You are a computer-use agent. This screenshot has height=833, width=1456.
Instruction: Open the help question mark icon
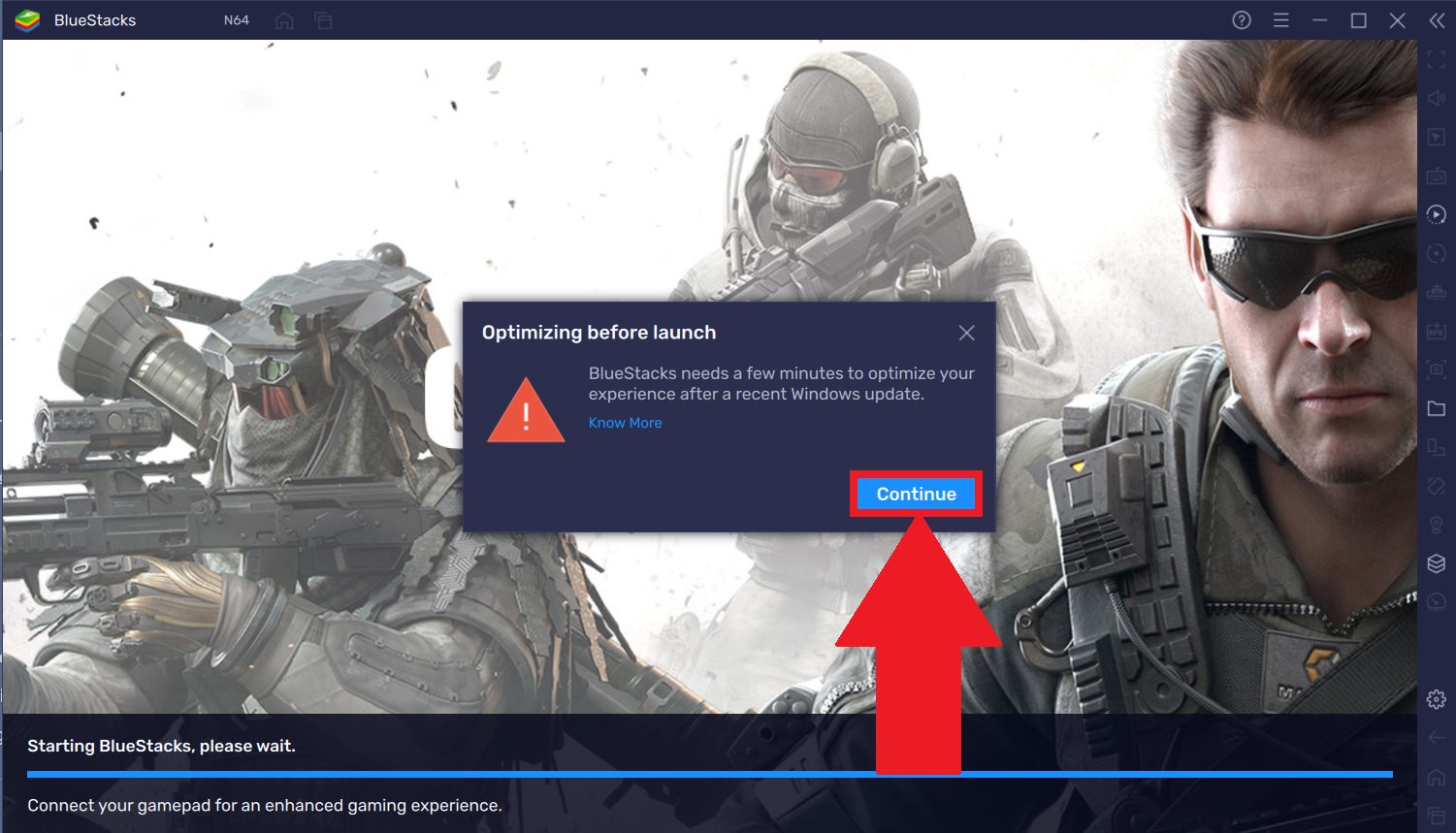click(1242, 20)
